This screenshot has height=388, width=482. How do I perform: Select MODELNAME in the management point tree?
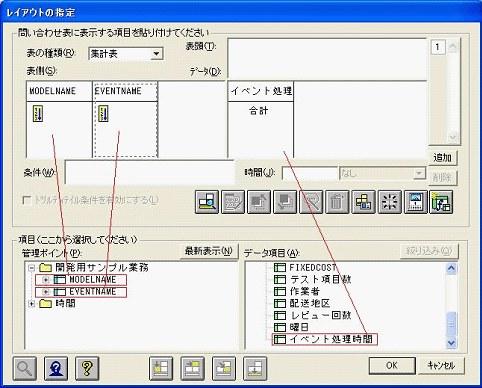(92, 280)
